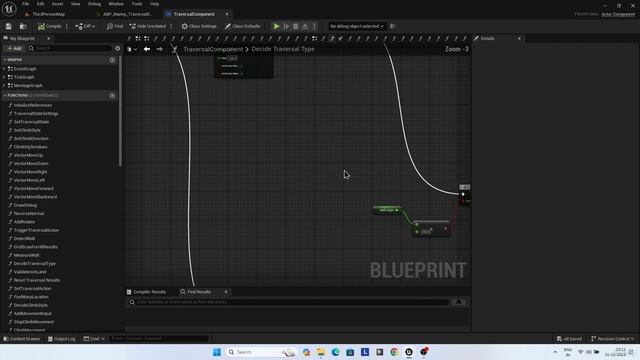Select the DetectWall function
Image resolution: width=640 pixels, height=360 pixels.
24,238
